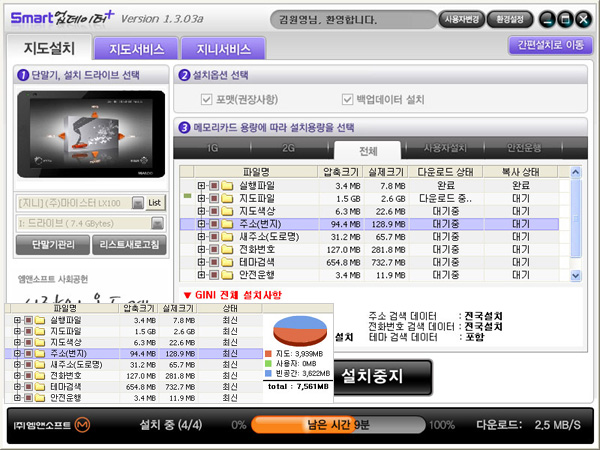The height and width of the screenshot is (450, 600).
Task: Toggle the 포맷(권장사항) checkbox
Action: tap(206, 99)
